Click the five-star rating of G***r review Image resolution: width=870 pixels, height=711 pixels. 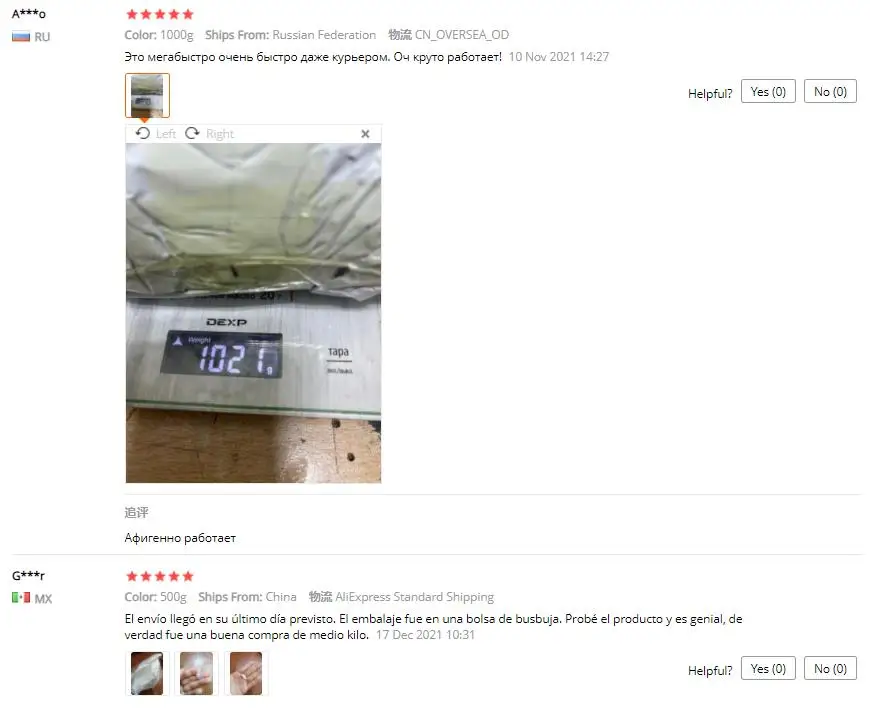(160, 576)
